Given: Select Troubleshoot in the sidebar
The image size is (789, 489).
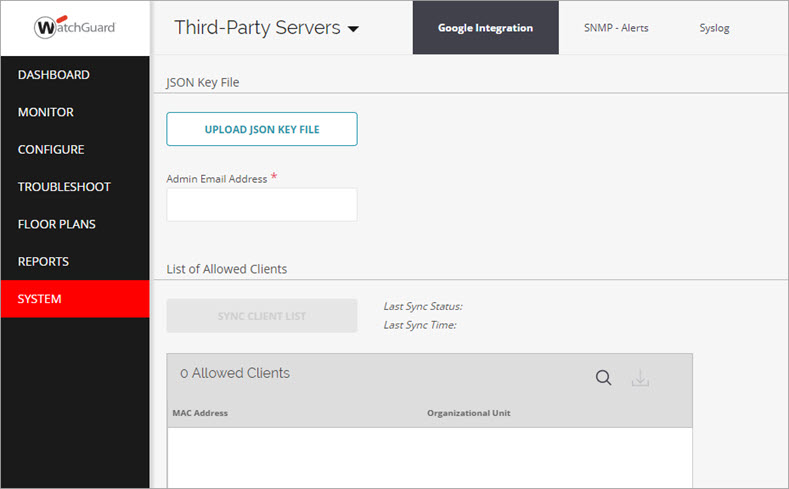Looking at the screenshot, I should [x=64, y=187].
